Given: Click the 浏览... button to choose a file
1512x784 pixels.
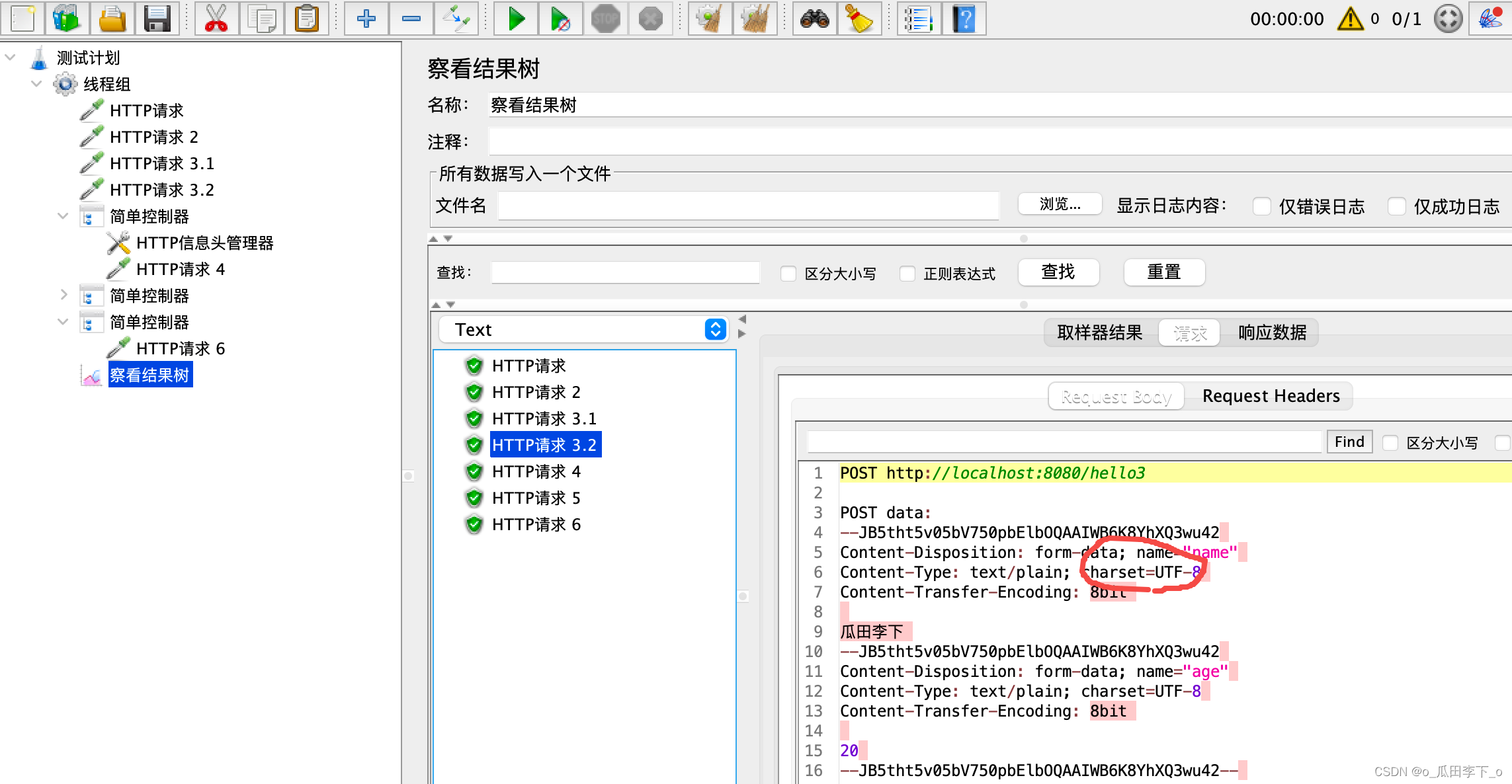Looking at the screenshot, I should (1059, 204).
